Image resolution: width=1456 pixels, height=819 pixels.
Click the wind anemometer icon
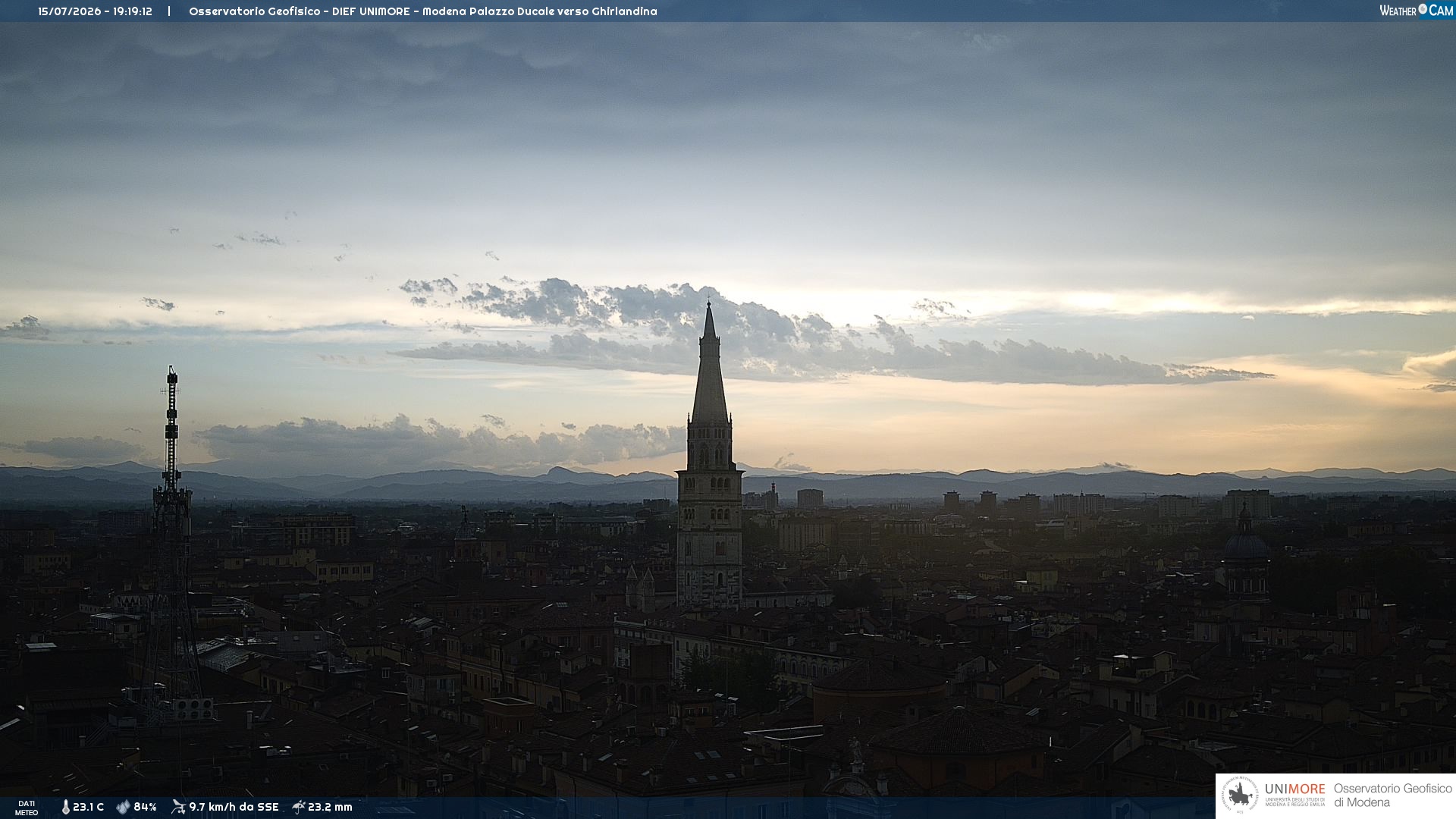pyautogui.click(x=178, y=807)
